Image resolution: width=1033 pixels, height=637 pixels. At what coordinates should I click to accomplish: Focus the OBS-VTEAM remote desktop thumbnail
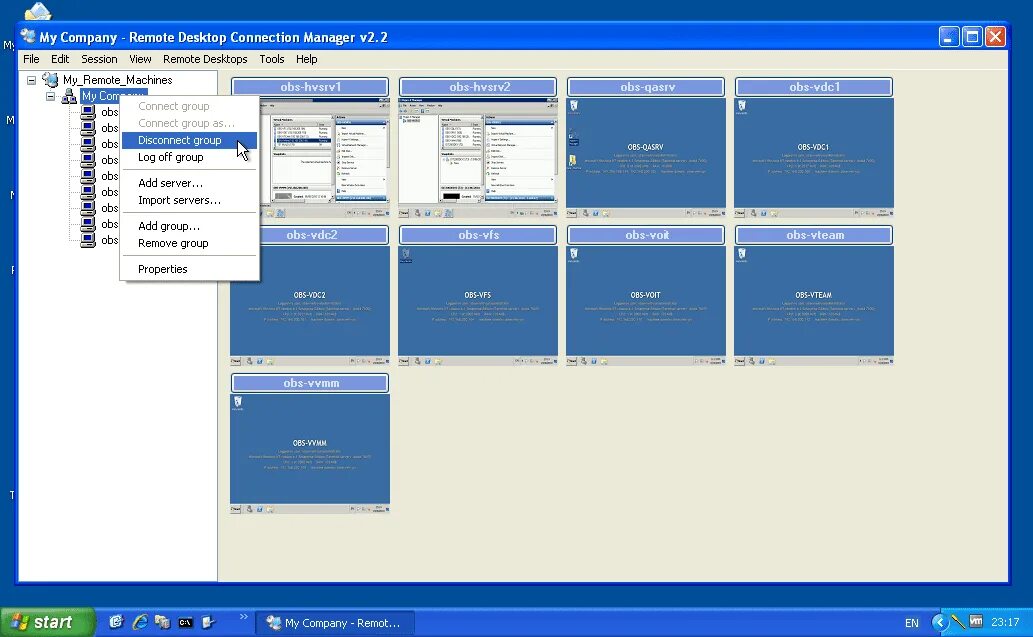(x=814, y=306)
